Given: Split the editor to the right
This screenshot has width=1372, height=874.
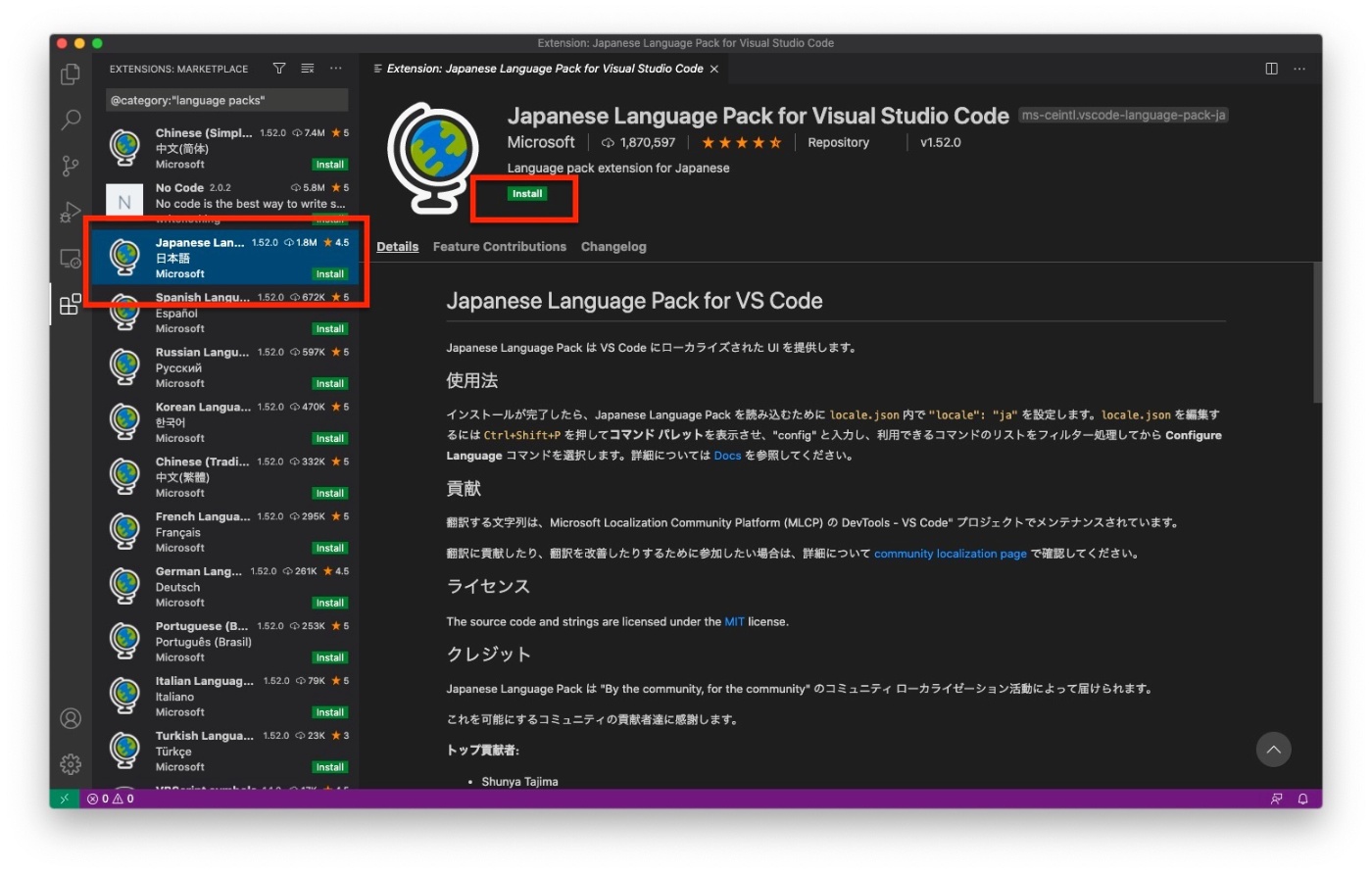Looking at the screenshot, I should point(1271,69).
